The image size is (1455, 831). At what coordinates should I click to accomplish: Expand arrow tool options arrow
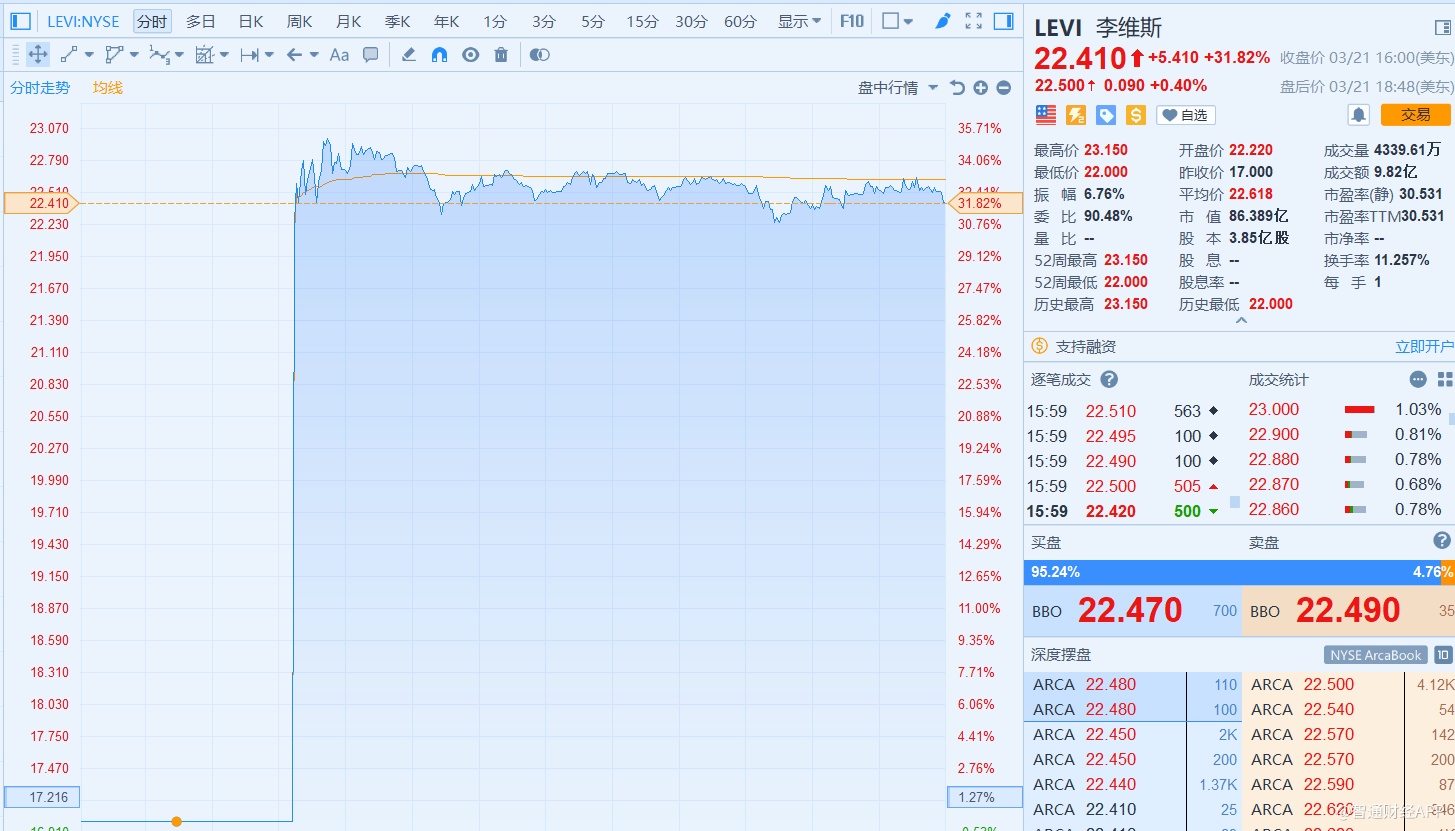click(x=314, y=55)
